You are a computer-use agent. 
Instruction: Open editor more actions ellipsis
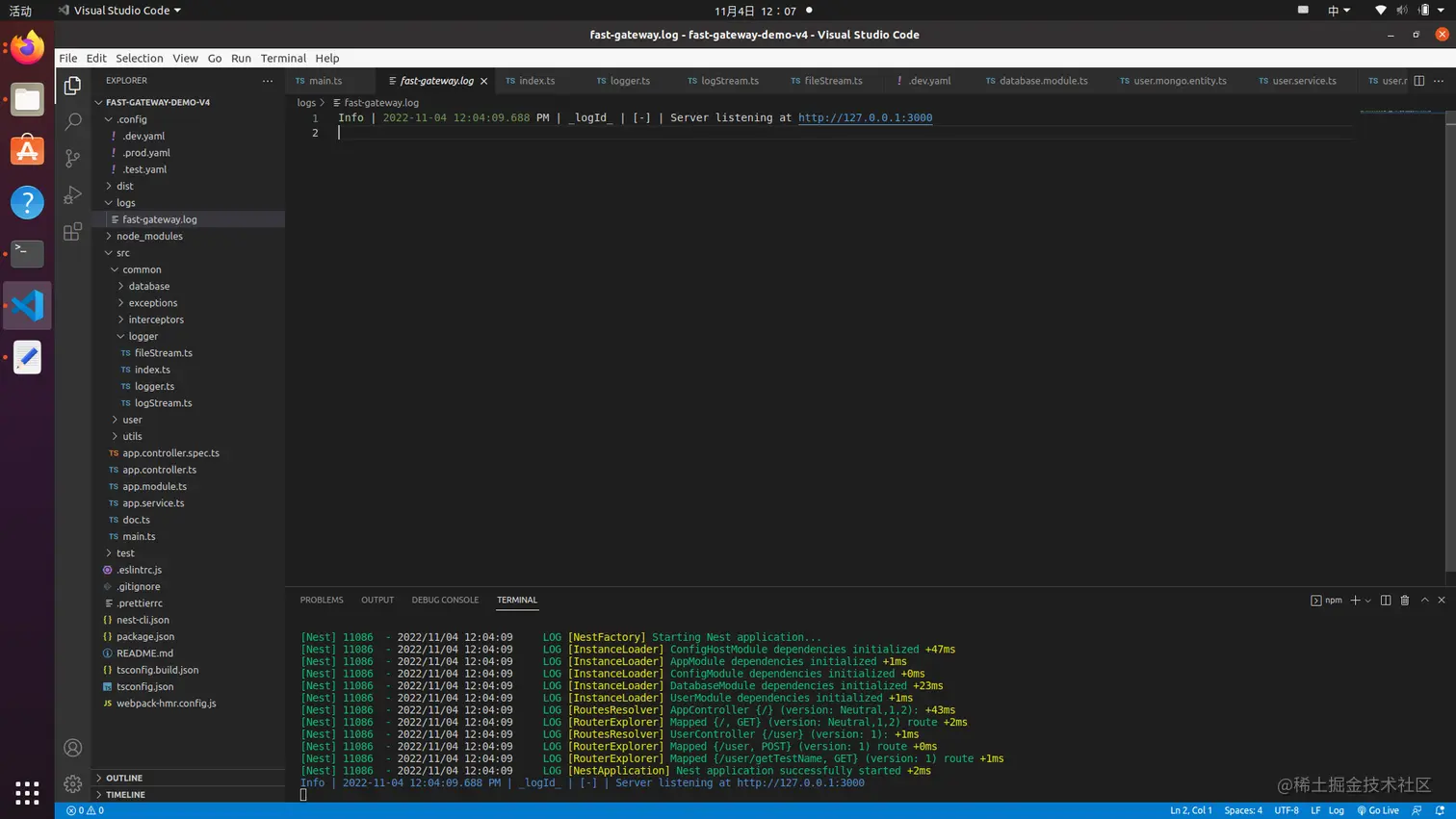(x=1439, y=81)
